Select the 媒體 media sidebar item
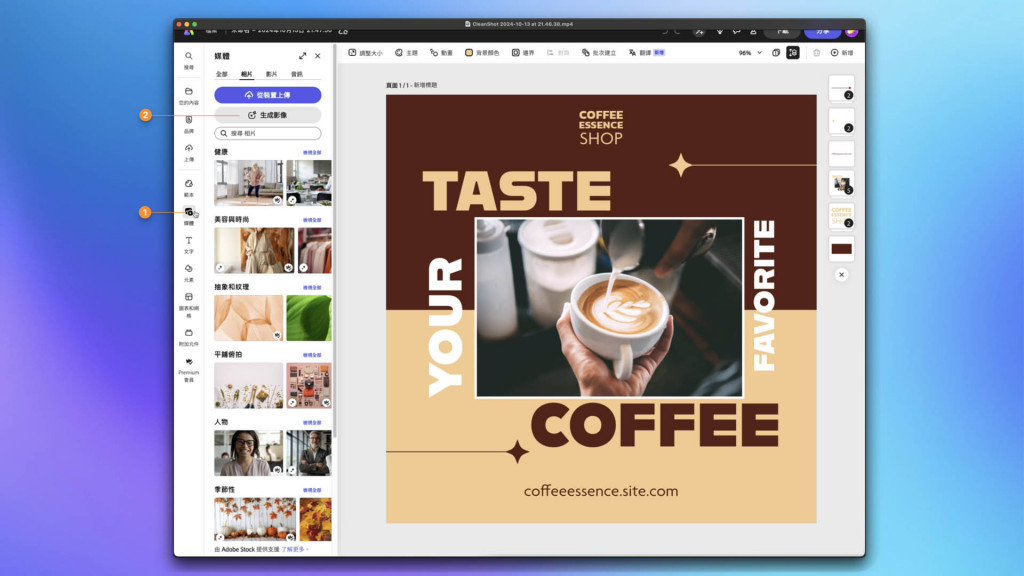This screenshot has width=1024, height=576. [189, 216]
